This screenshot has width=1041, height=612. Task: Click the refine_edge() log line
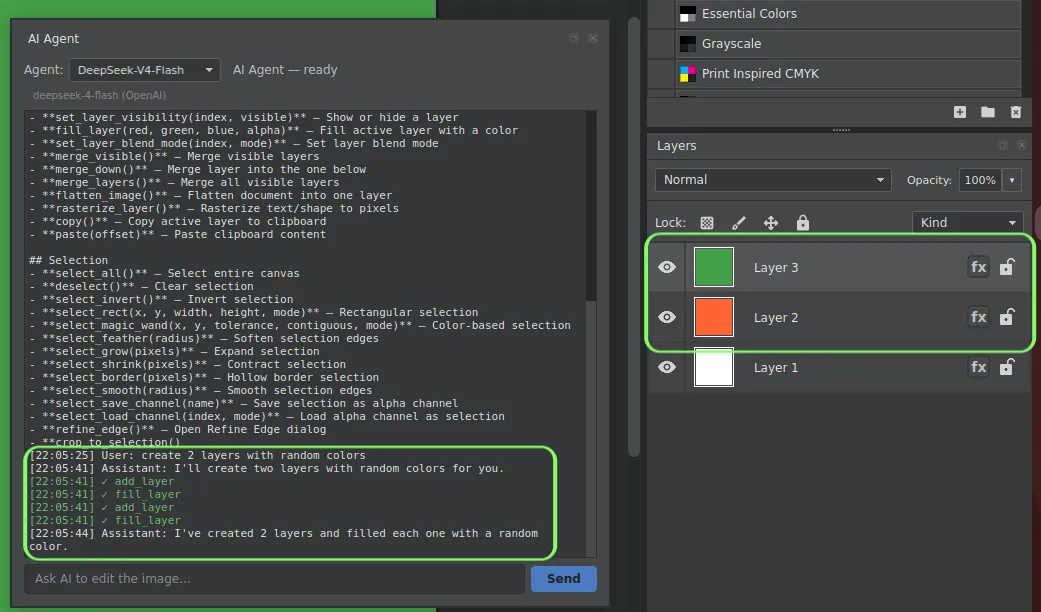point(178,429)
